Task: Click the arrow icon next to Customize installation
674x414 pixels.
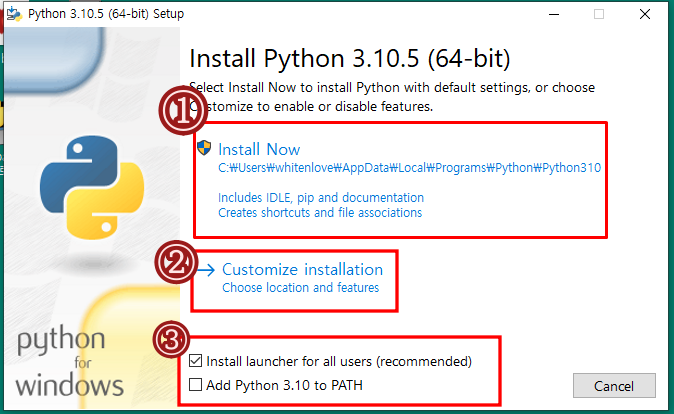Action: [206, 270]
